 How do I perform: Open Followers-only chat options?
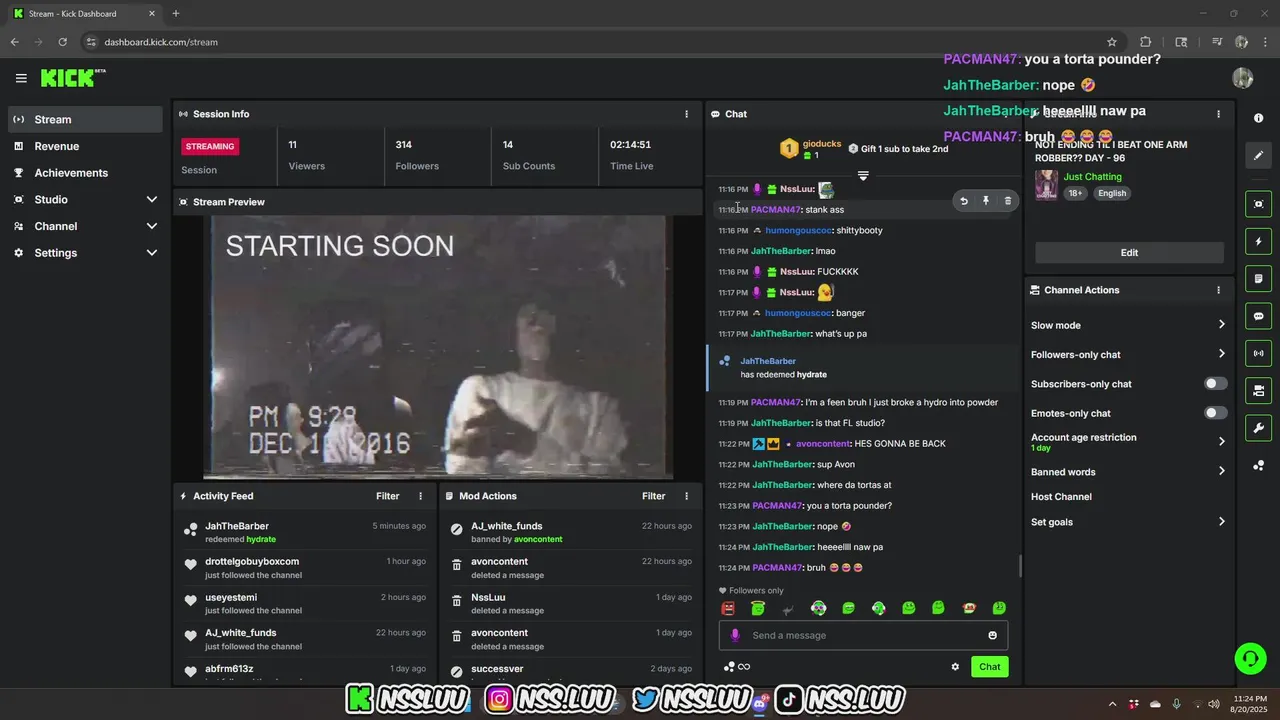[1129, 354]
